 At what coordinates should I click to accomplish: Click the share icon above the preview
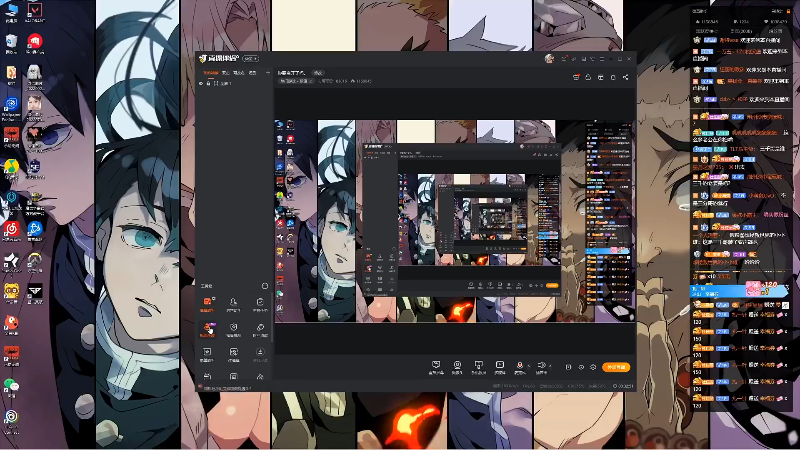626,77
